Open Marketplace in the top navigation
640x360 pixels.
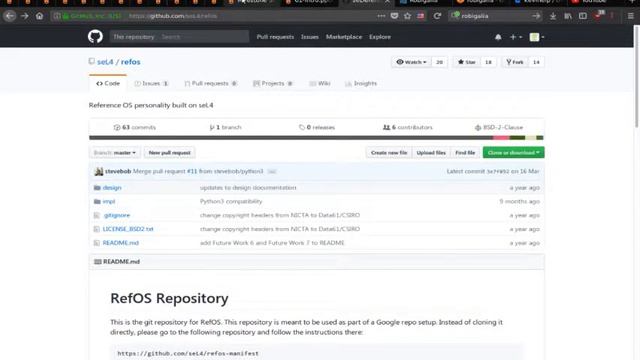point(344,37)
